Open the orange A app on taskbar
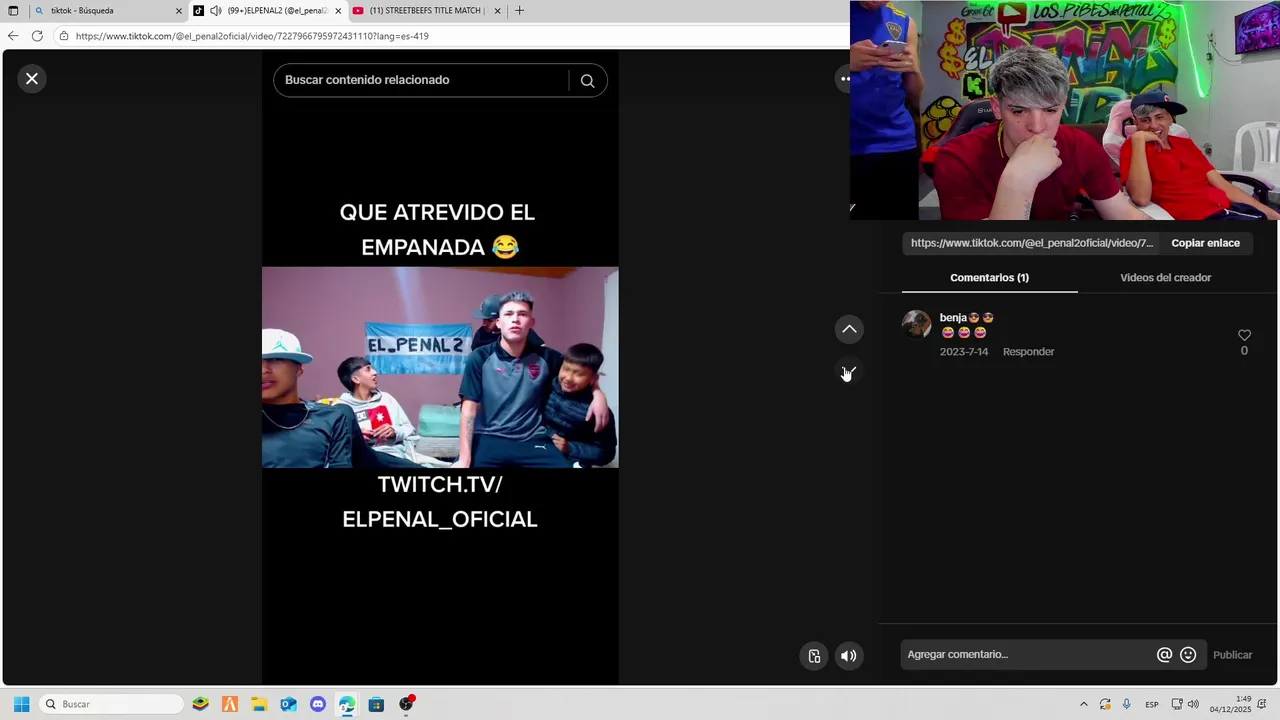 click(230, 704)
